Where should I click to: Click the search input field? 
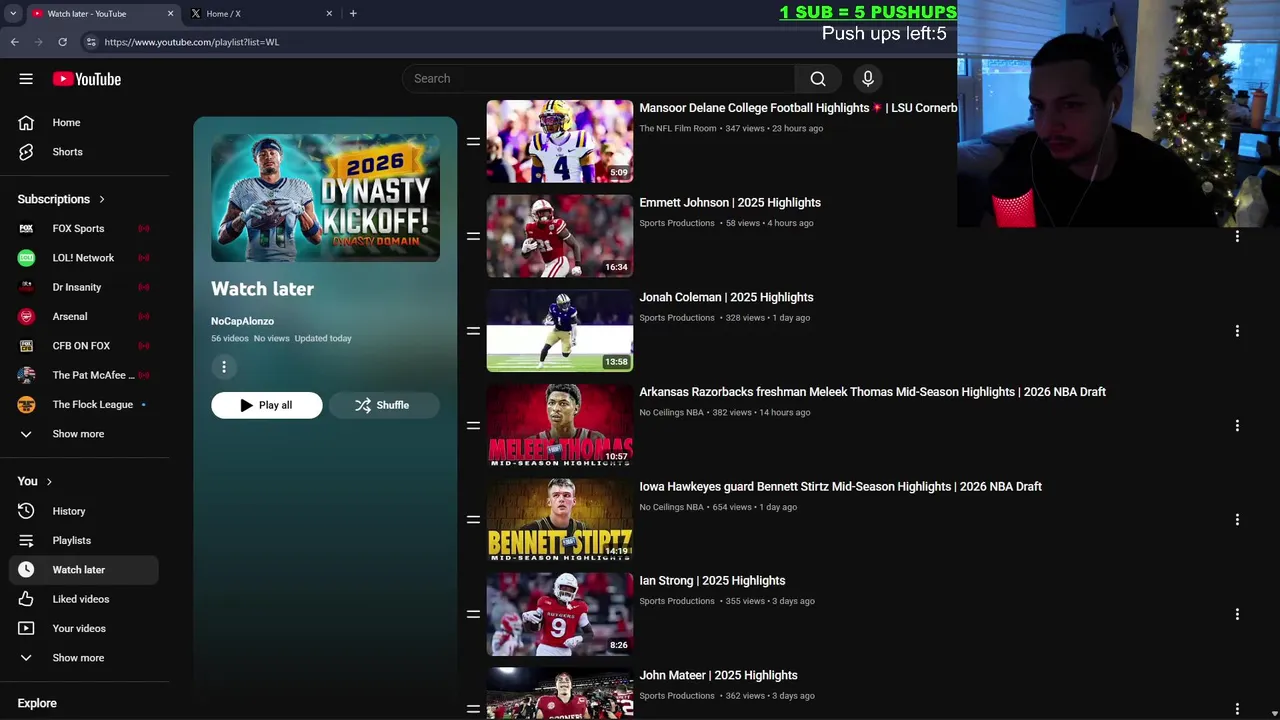coord(598,78)
